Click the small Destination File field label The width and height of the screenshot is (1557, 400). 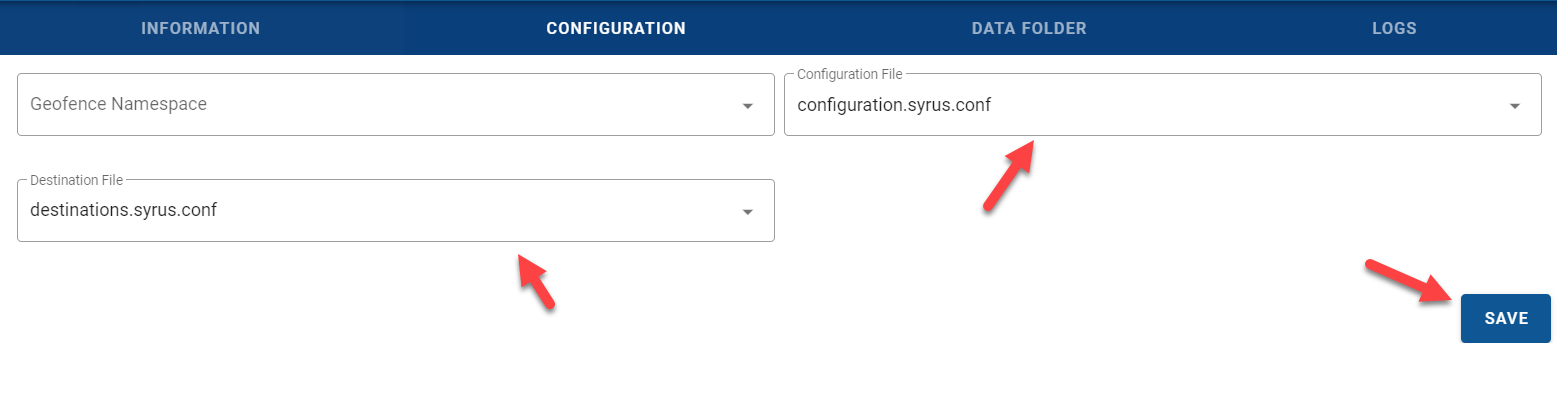pyautogui.click(x=77, y=180)
